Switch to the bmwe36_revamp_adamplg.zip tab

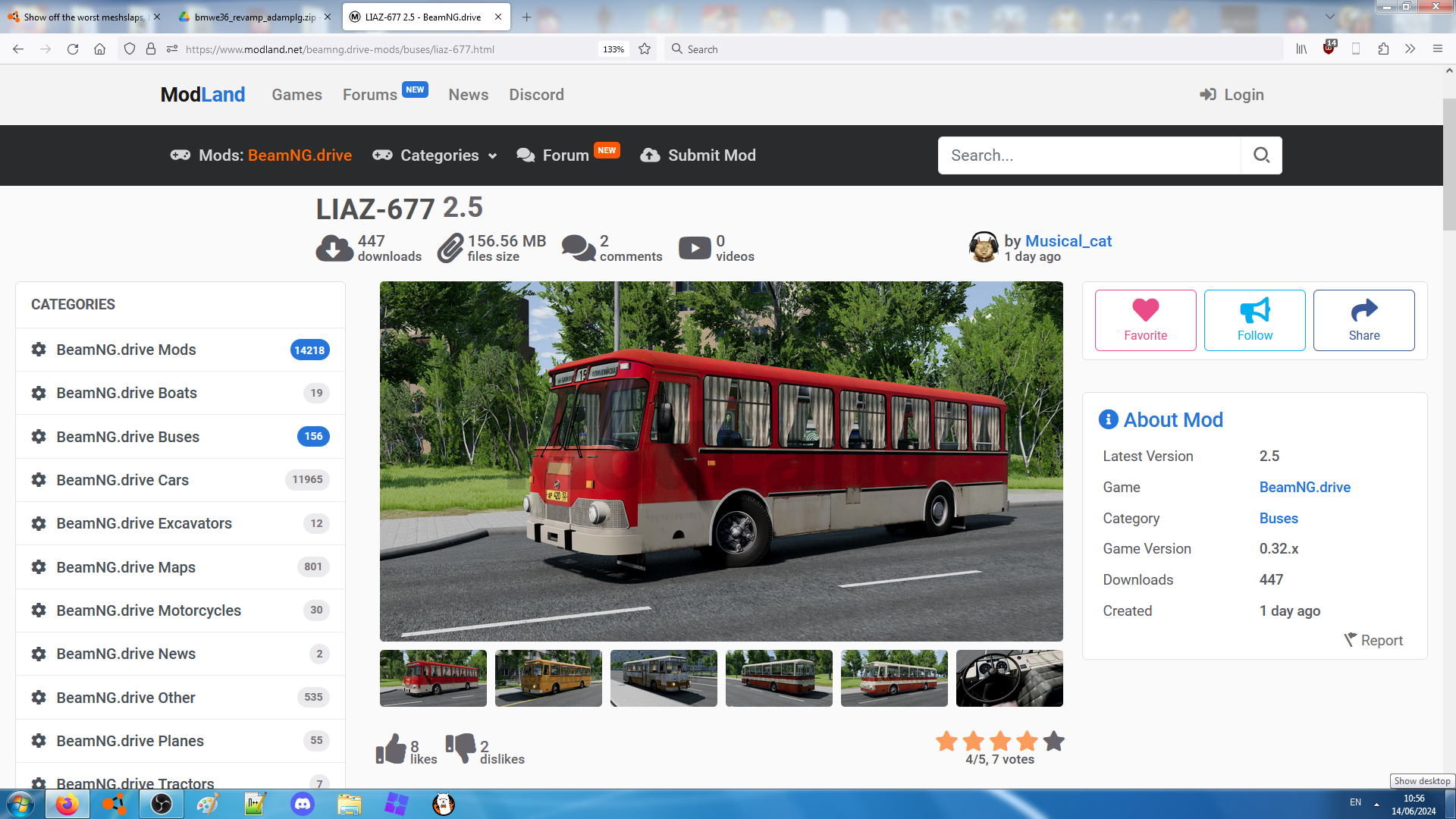255,17
